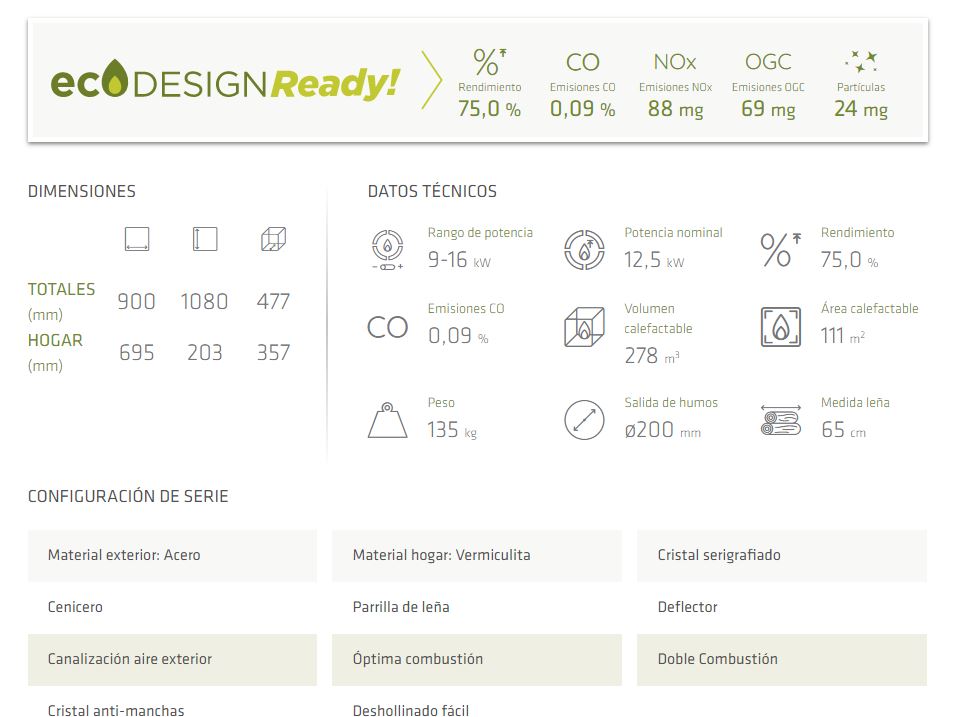Select the CONFIGURACIÓN DE SERIE heading

128,496
